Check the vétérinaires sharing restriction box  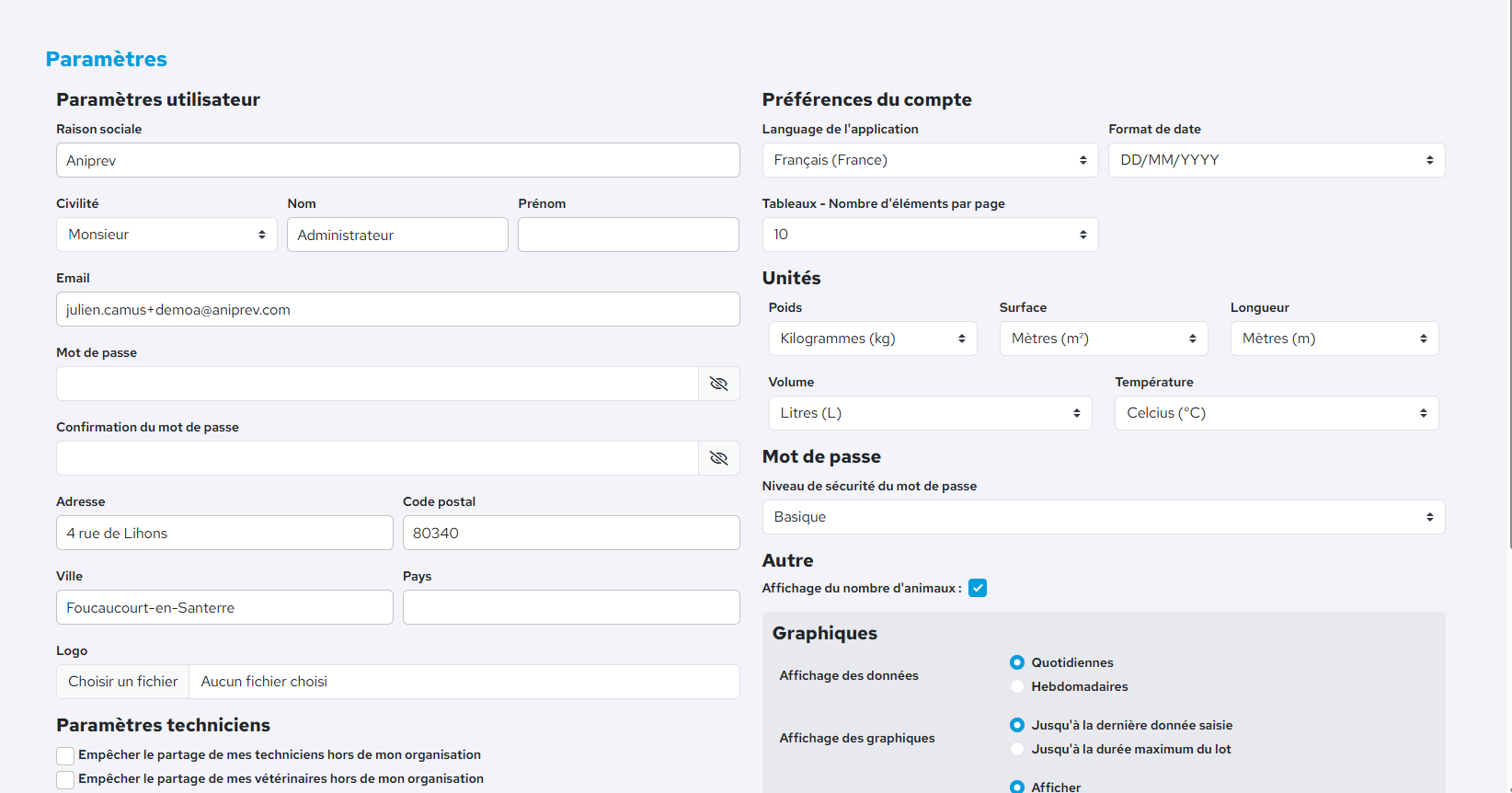pyautogui.click(x=65, y=780)
